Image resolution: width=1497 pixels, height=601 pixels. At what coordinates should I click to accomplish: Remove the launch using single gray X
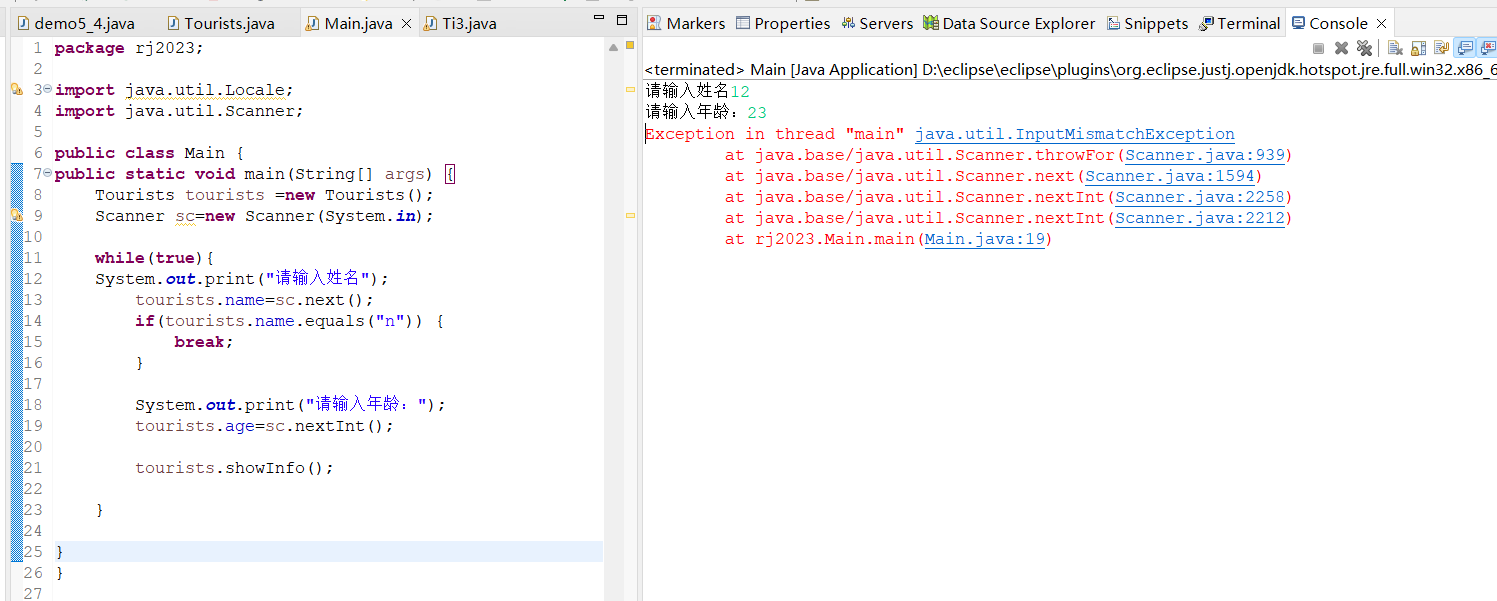(1342, 48)
